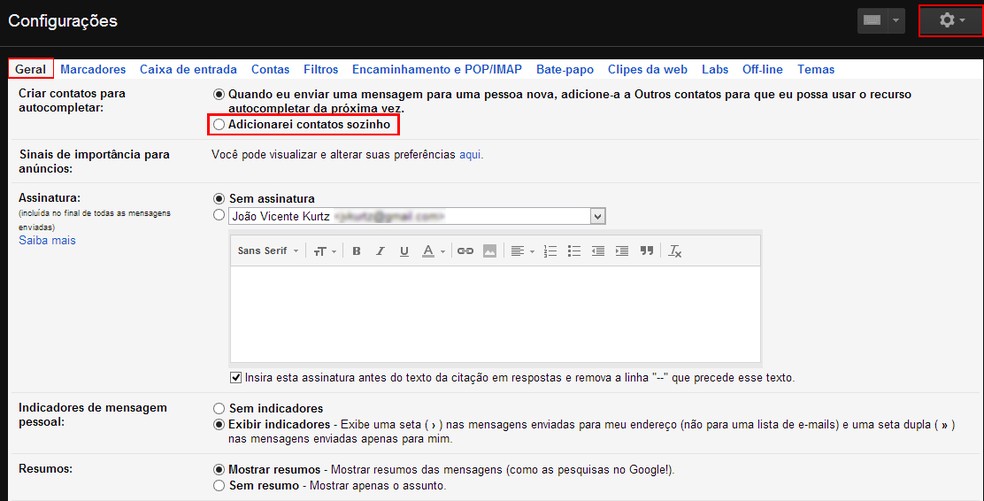Select 'Mostrar resumos' radio button
The image size is (984, 501).
pos(218,470)
